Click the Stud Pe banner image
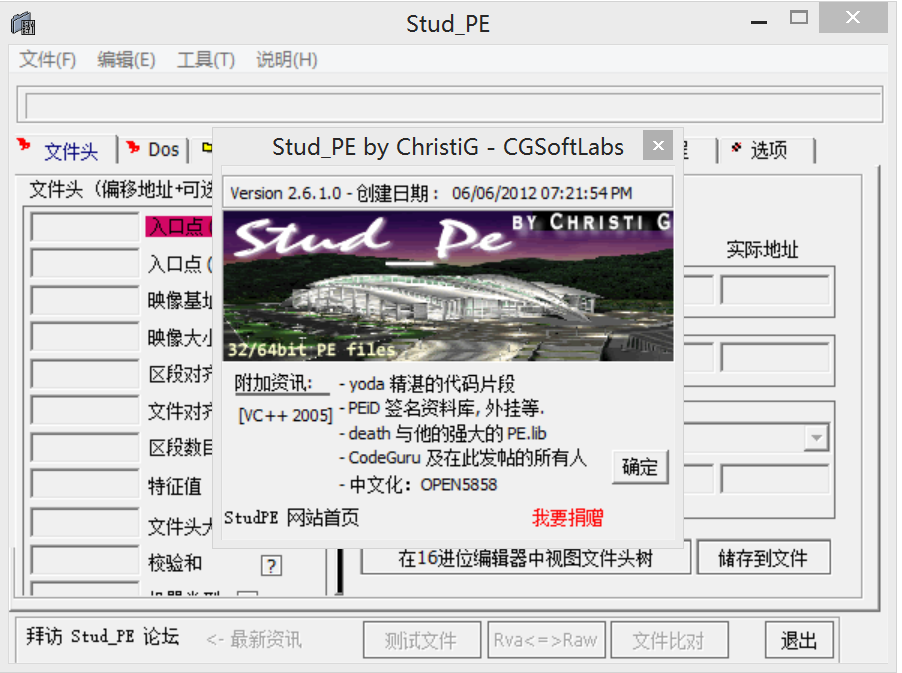Image resolution: width=902 pixels, height=673 pixels. (448, 286)
